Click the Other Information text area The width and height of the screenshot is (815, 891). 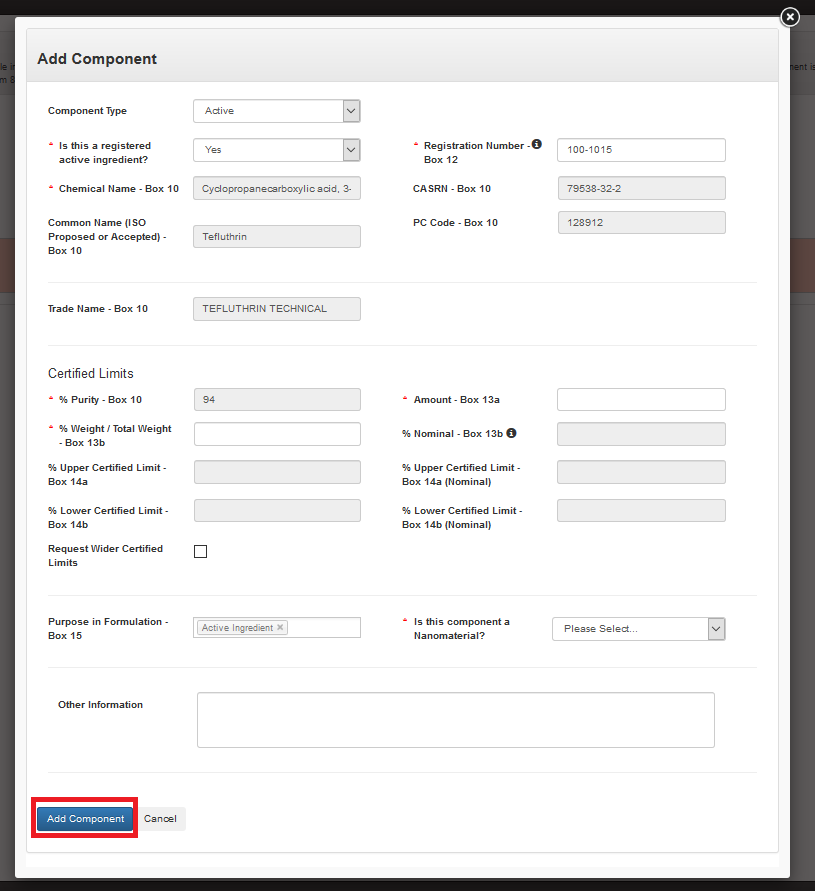(x=455, y=720)
